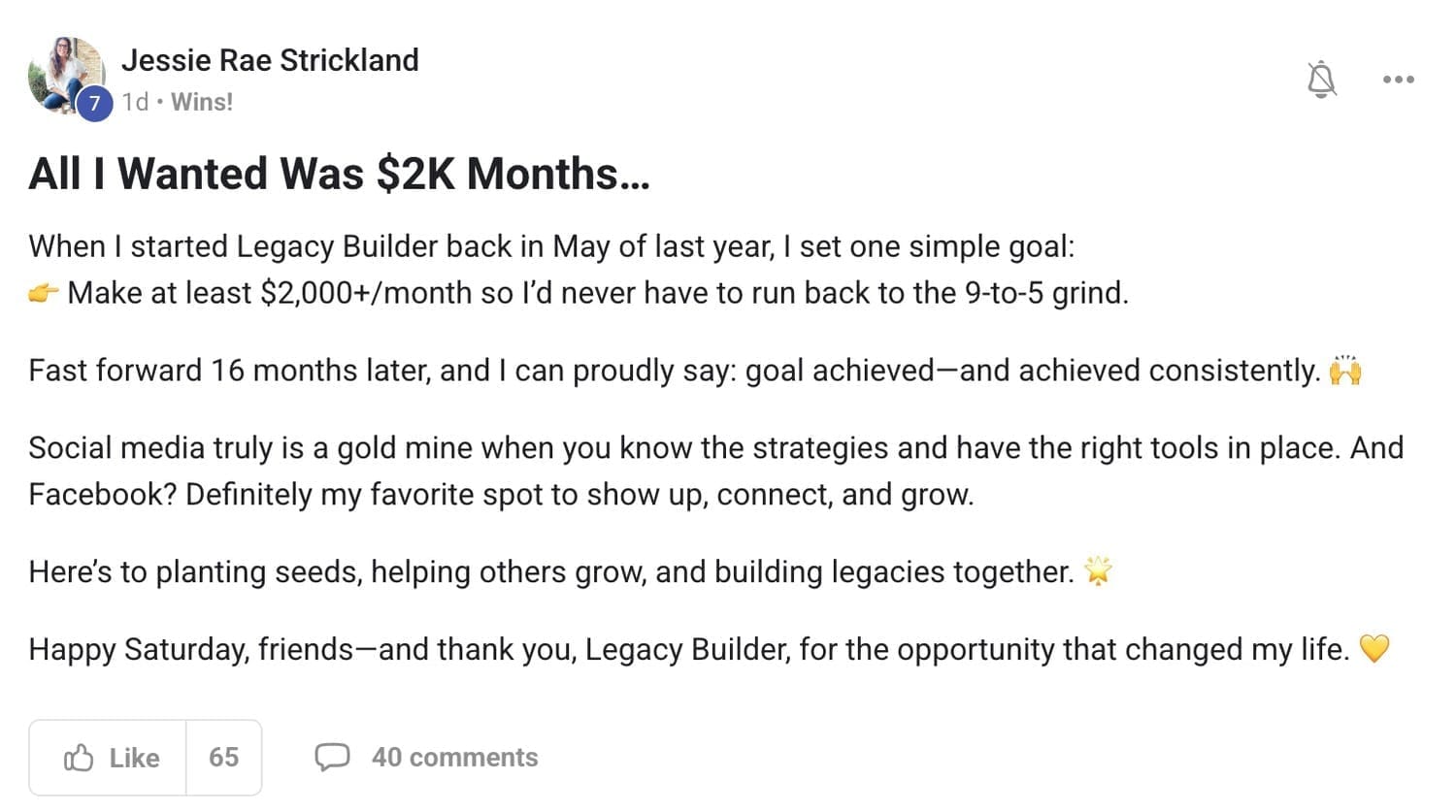Image resolution: width=1456 pixels, height=812 pixels.
Task: Click the author name Jessie Rae Strickland
Action: click(x=270, y=60)
